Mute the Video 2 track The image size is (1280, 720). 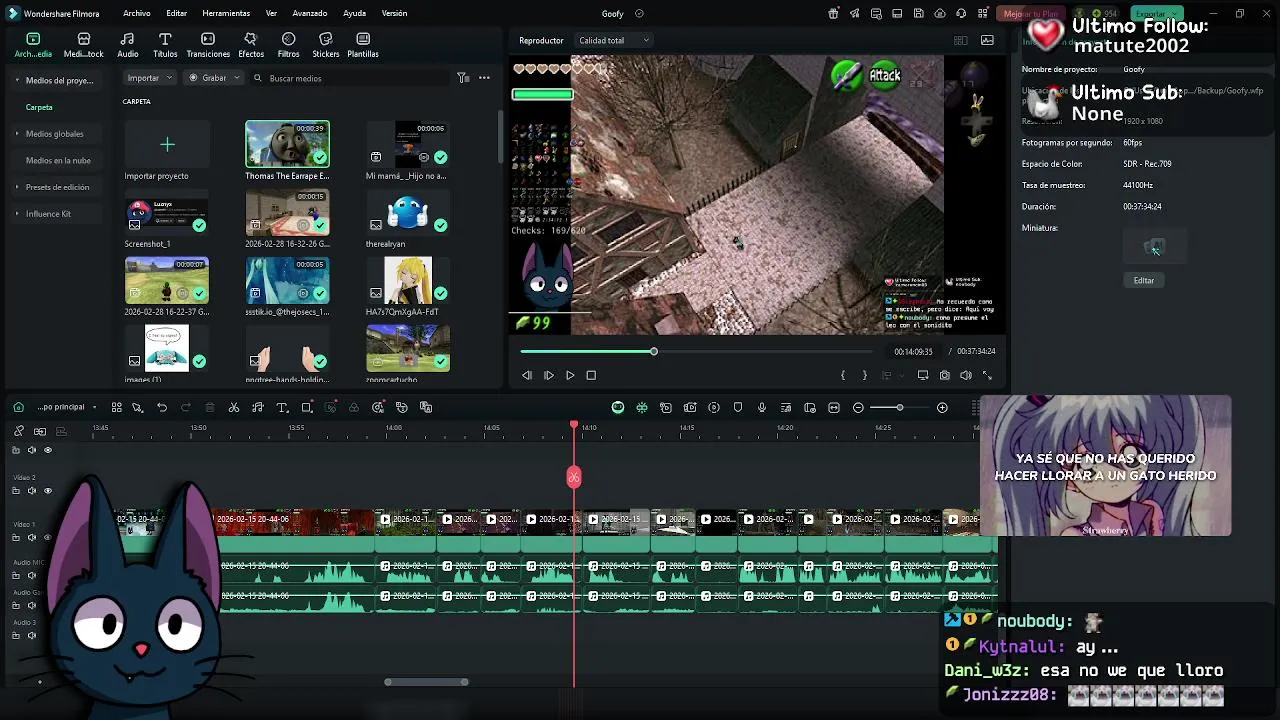[32, 491]
